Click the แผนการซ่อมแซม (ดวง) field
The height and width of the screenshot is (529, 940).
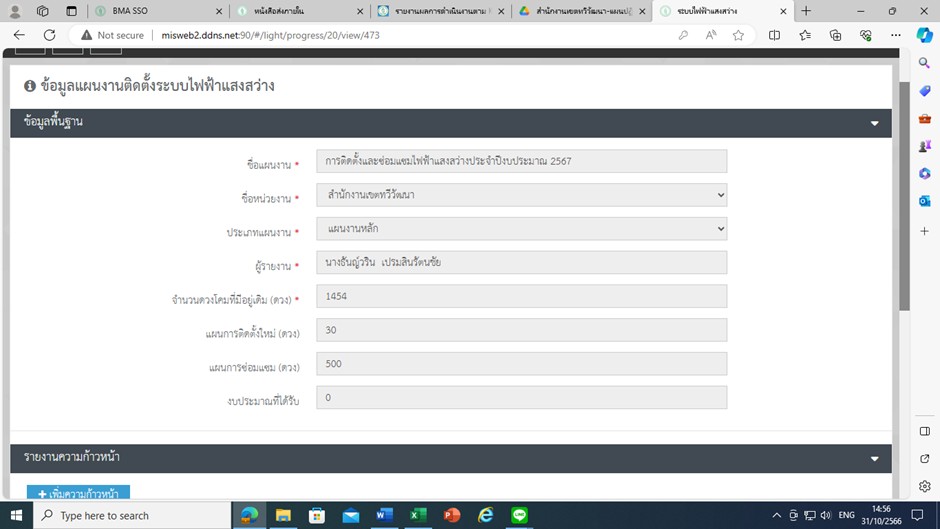521,364
